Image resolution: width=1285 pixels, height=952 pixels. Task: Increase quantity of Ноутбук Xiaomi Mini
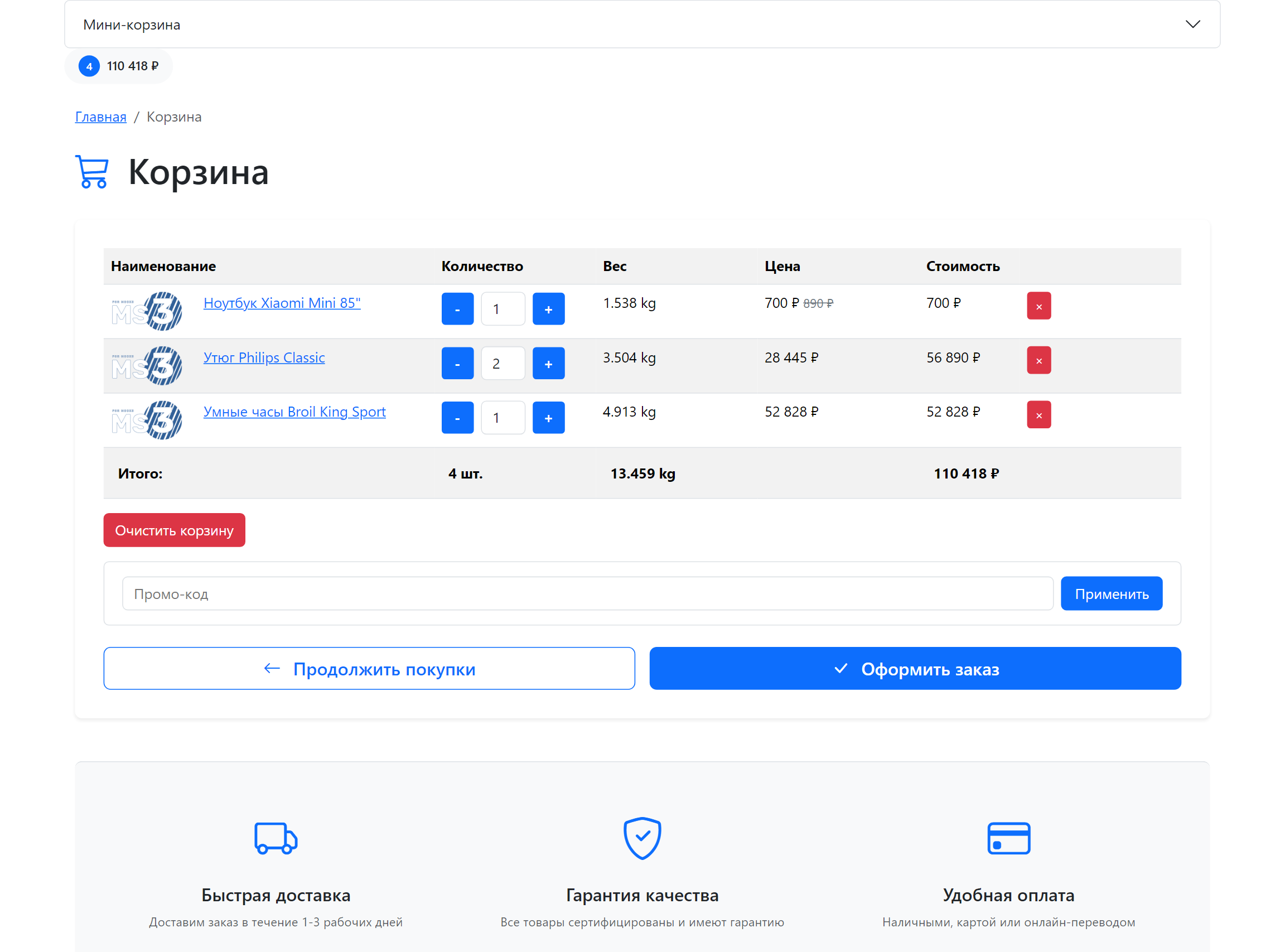pyautogui.click(x=549, y=309)
